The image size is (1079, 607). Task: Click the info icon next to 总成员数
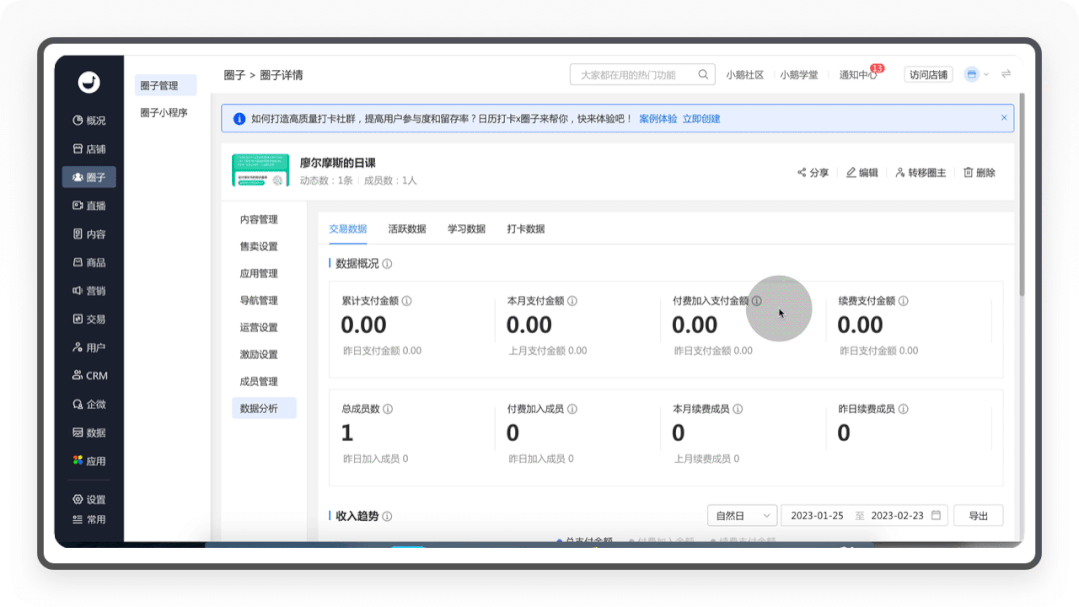pos(388,409)
